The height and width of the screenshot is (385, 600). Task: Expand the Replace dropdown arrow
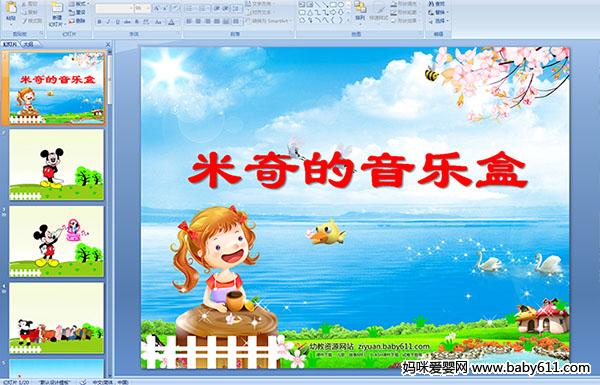(x=447, y=12)
